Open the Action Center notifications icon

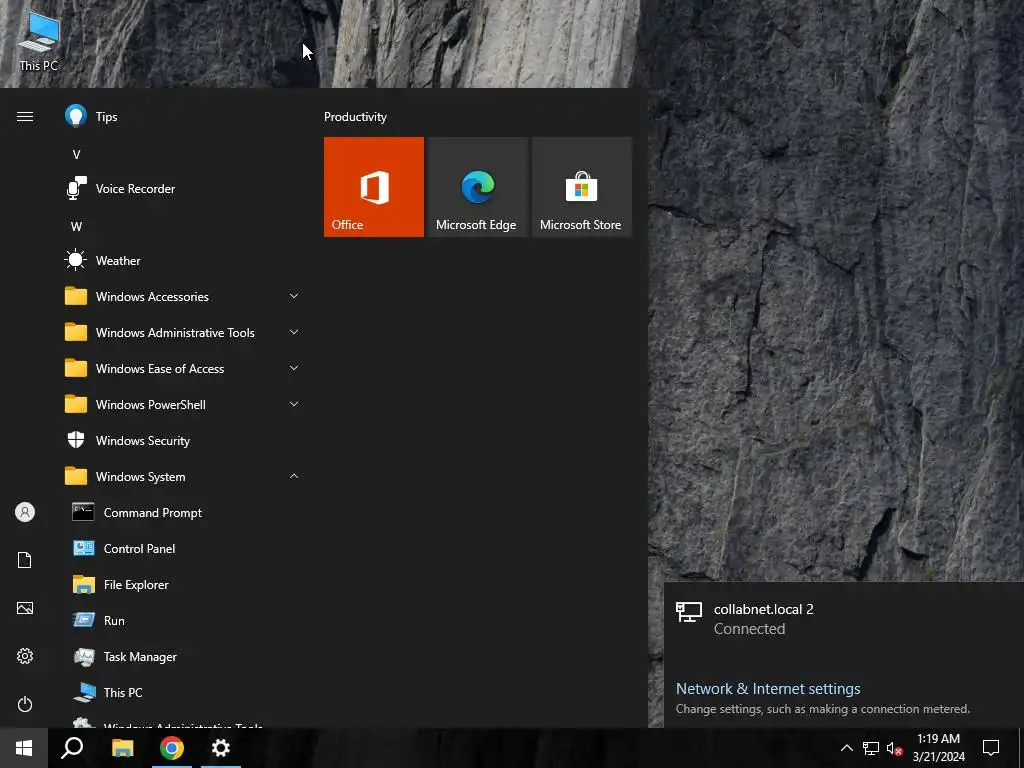click(x=991, y=748)
